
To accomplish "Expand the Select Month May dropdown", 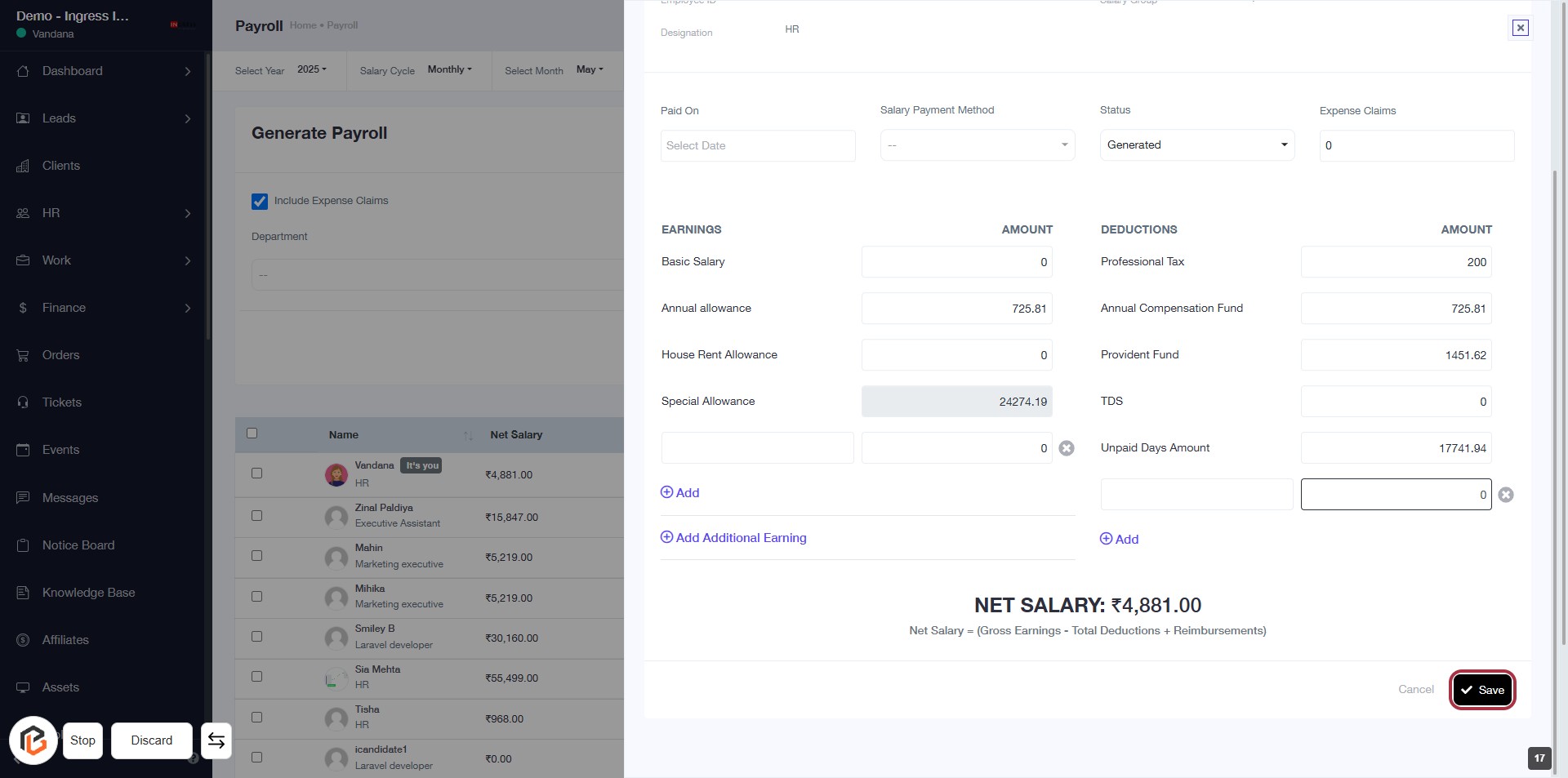I will tap(590, 70).
